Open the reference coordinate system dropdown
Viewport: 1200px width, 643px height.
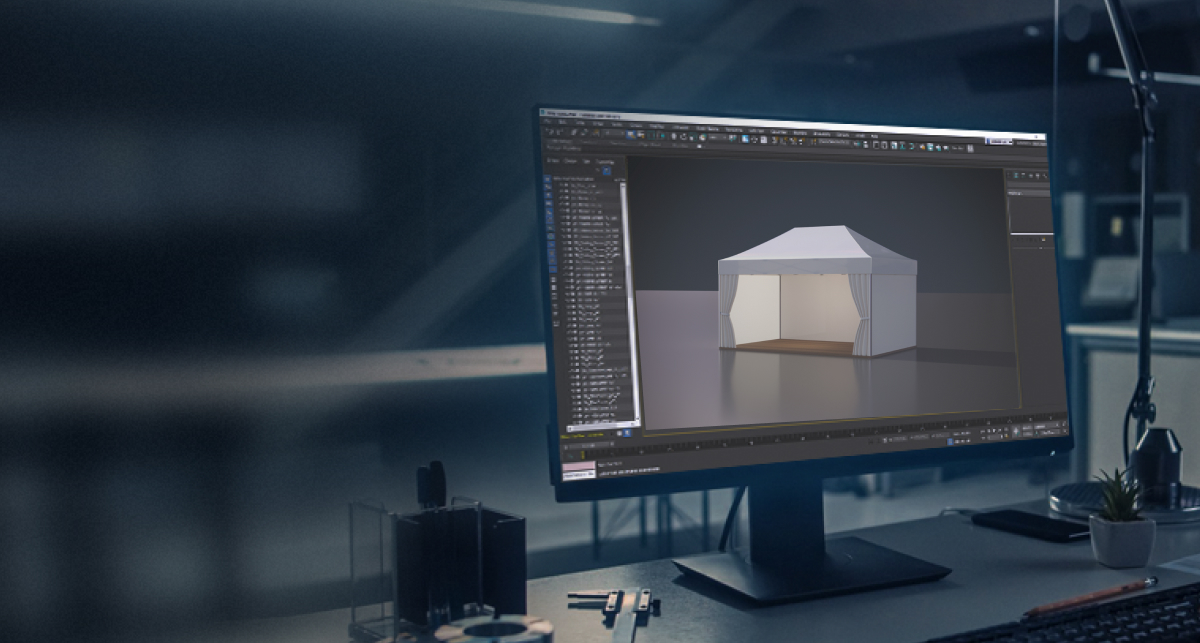[717, 137]
